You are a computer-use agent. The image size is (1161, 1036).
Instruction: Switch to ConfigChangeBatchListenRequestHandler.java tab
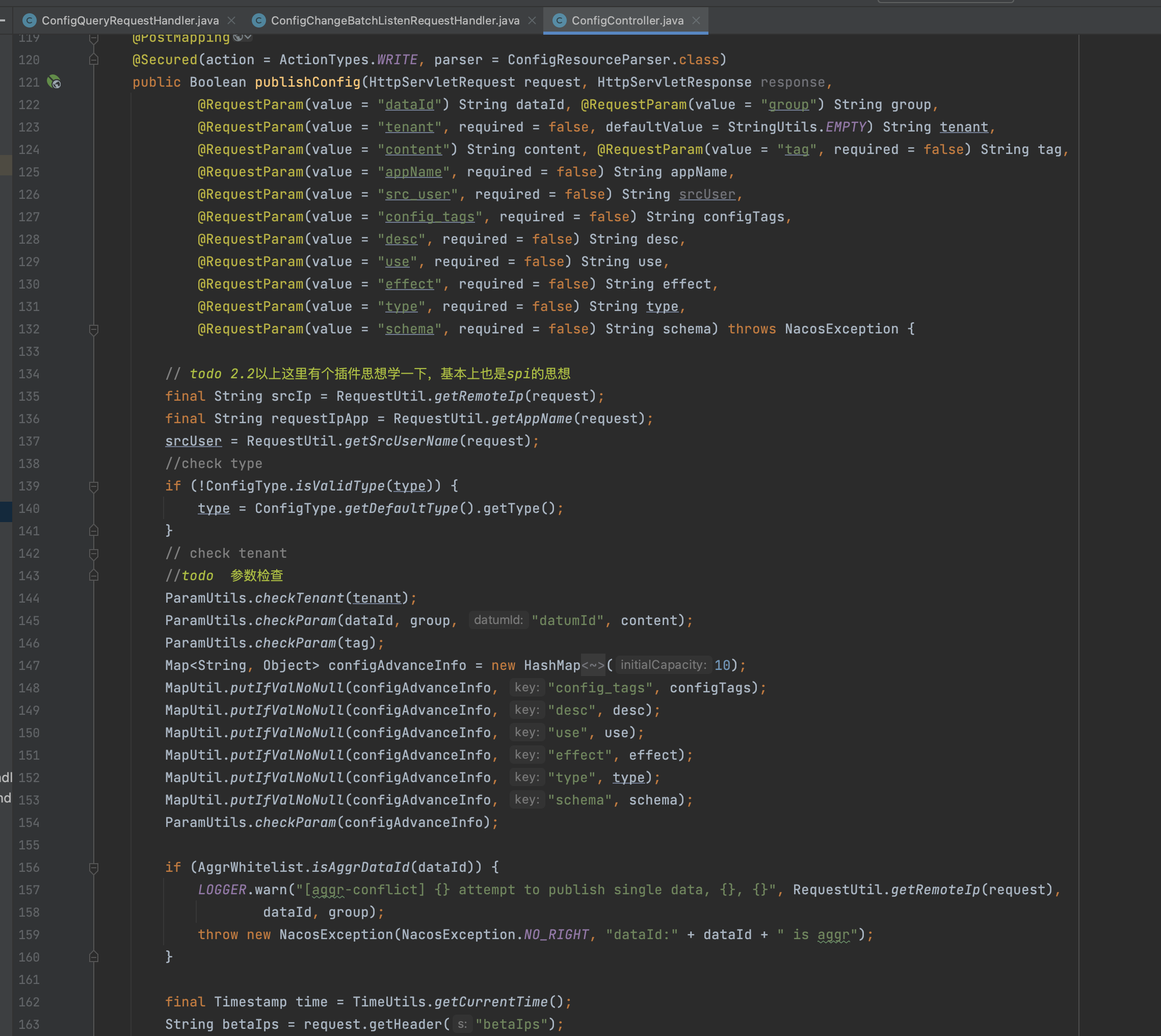(395, 20)
